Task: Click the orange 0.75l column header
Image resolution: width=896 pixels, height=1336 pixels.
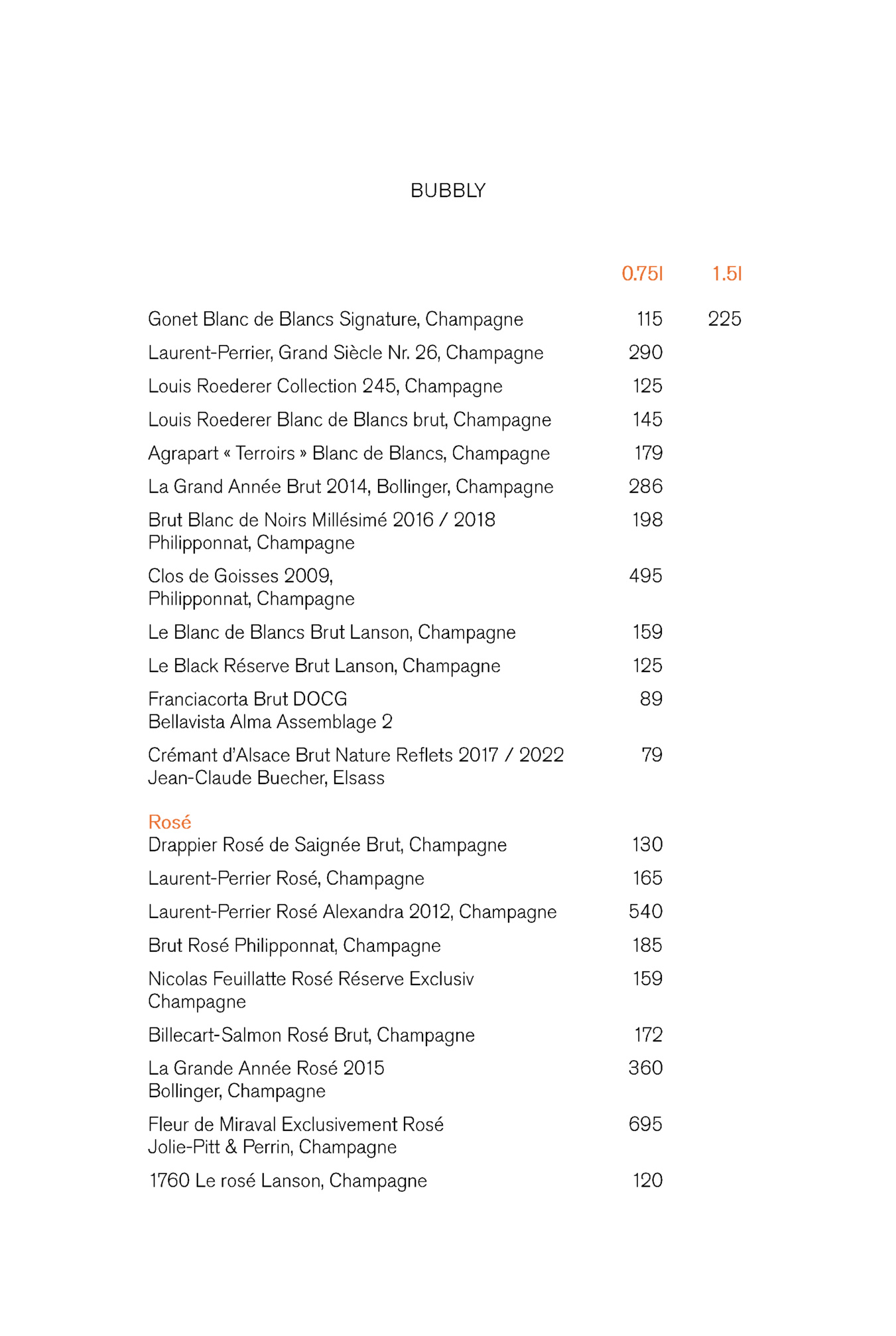Action: tap(641, 273)
